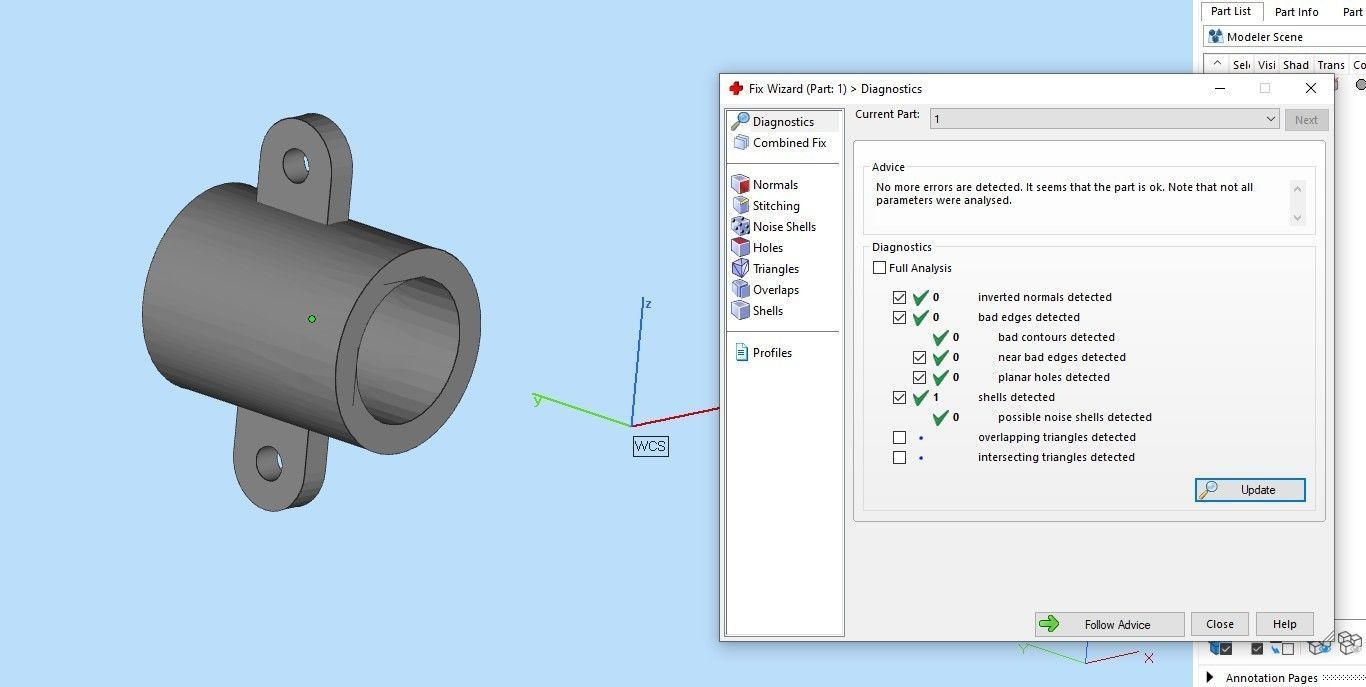Click the WCS label in the viewport
The height and width of the screenshot is (687, 1366).
click(650, 446)
